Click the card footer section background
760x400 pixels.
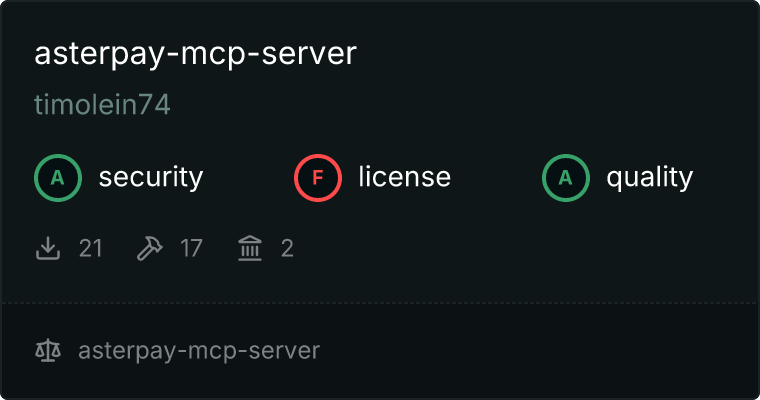click(x=533, y=351)
